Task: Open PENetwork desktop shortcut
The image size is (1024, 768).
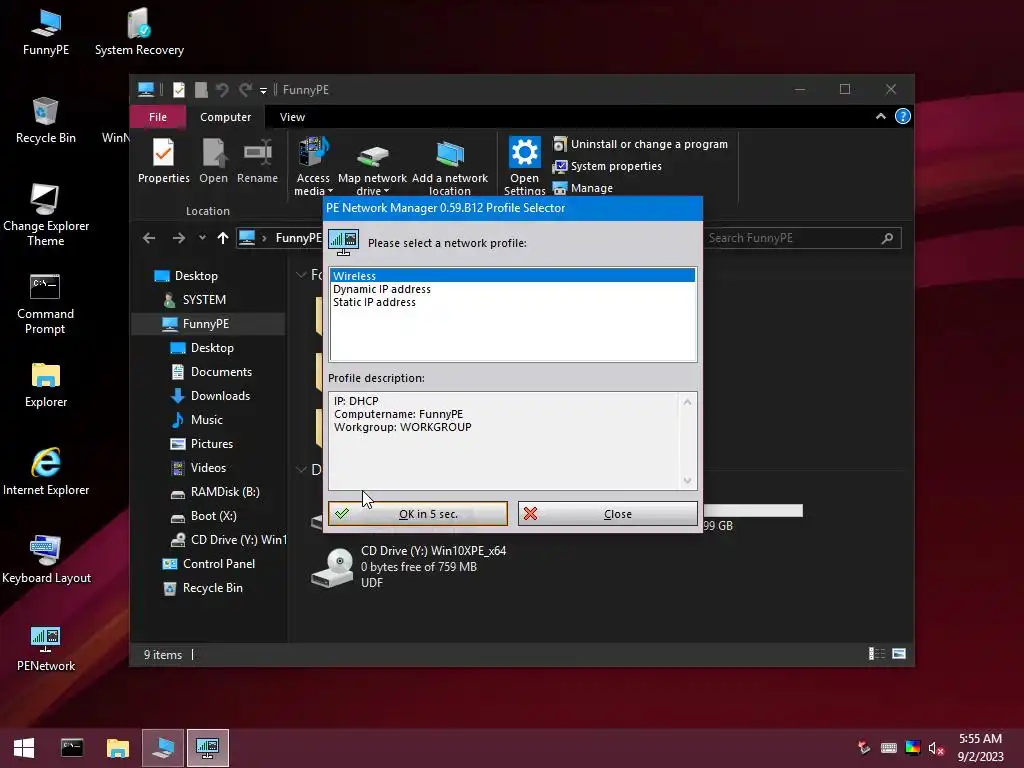Action: pos(46,648)
